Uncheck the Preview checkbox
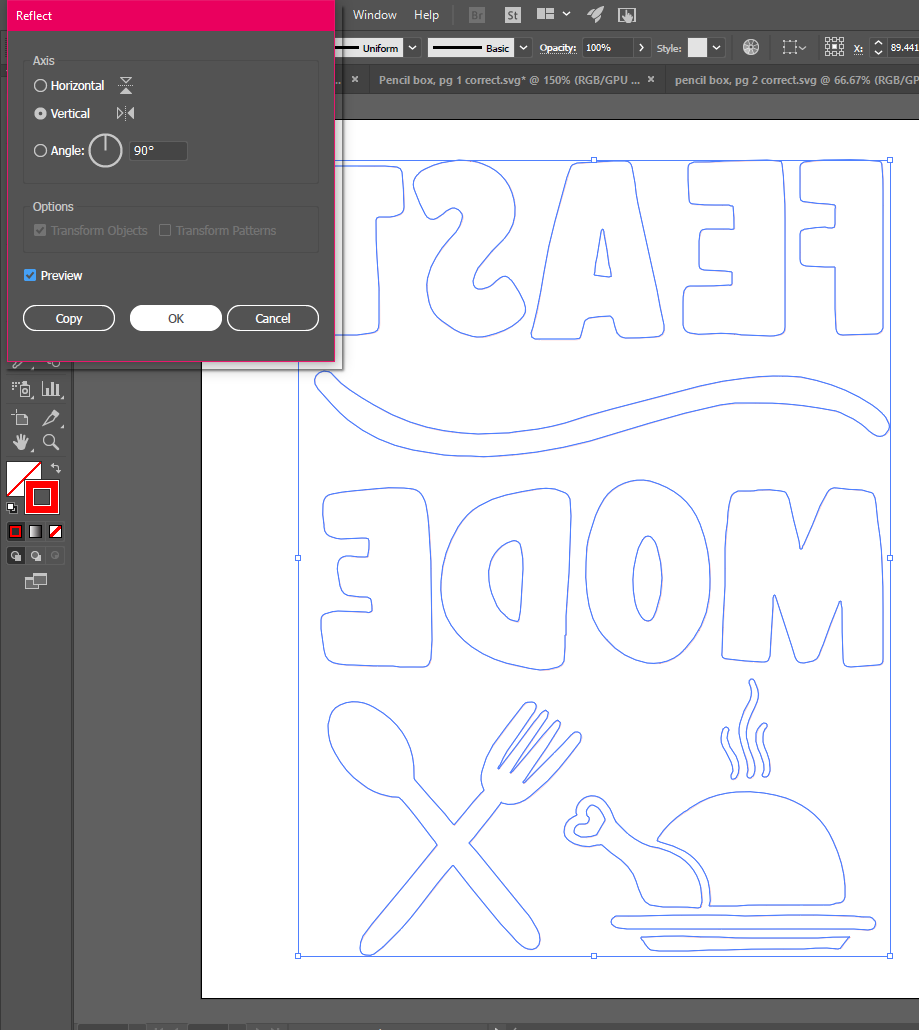 click(x=30, y=276)
